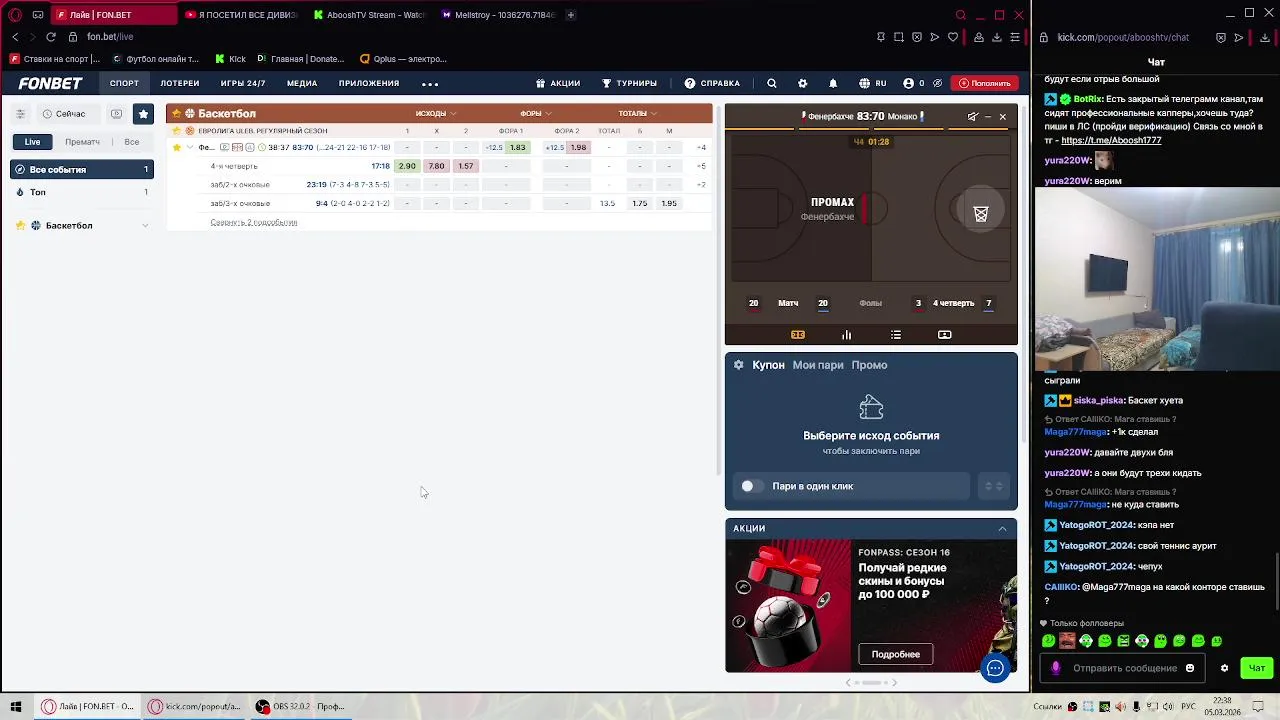
Task: Expand +5 markets for 4th quarter row
Action: coord(701,166)
